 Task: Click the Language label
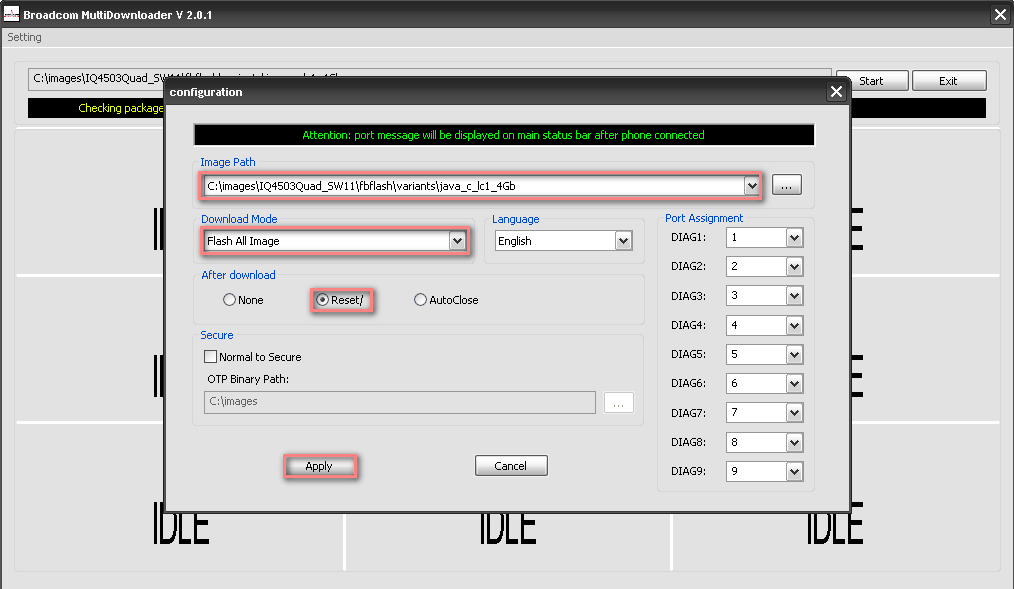515,219
